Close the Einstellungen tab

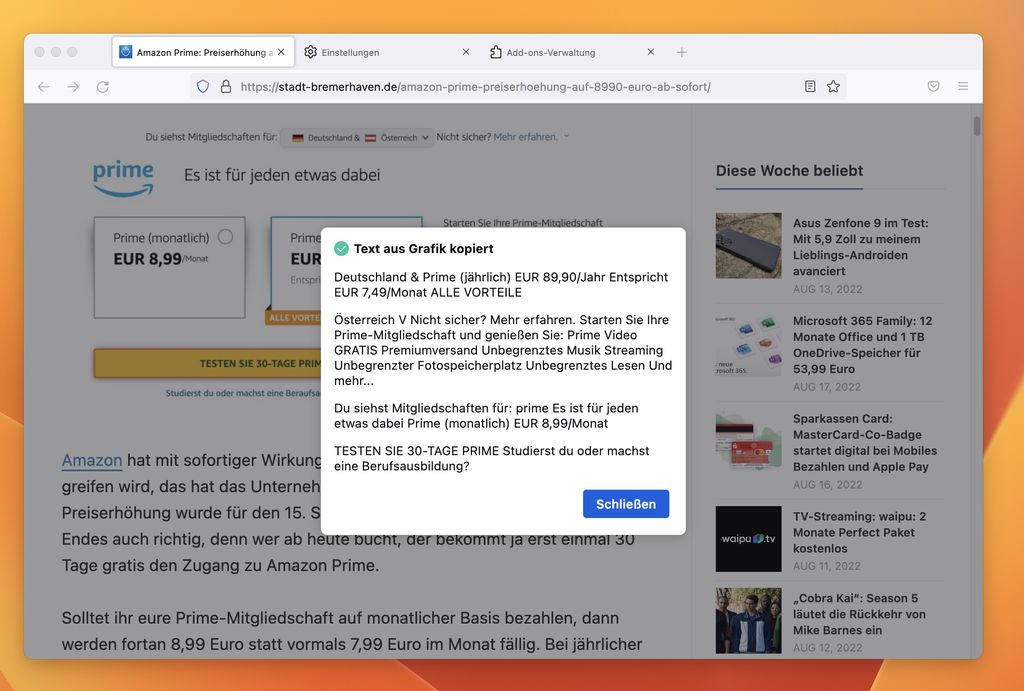coord(465,52)
